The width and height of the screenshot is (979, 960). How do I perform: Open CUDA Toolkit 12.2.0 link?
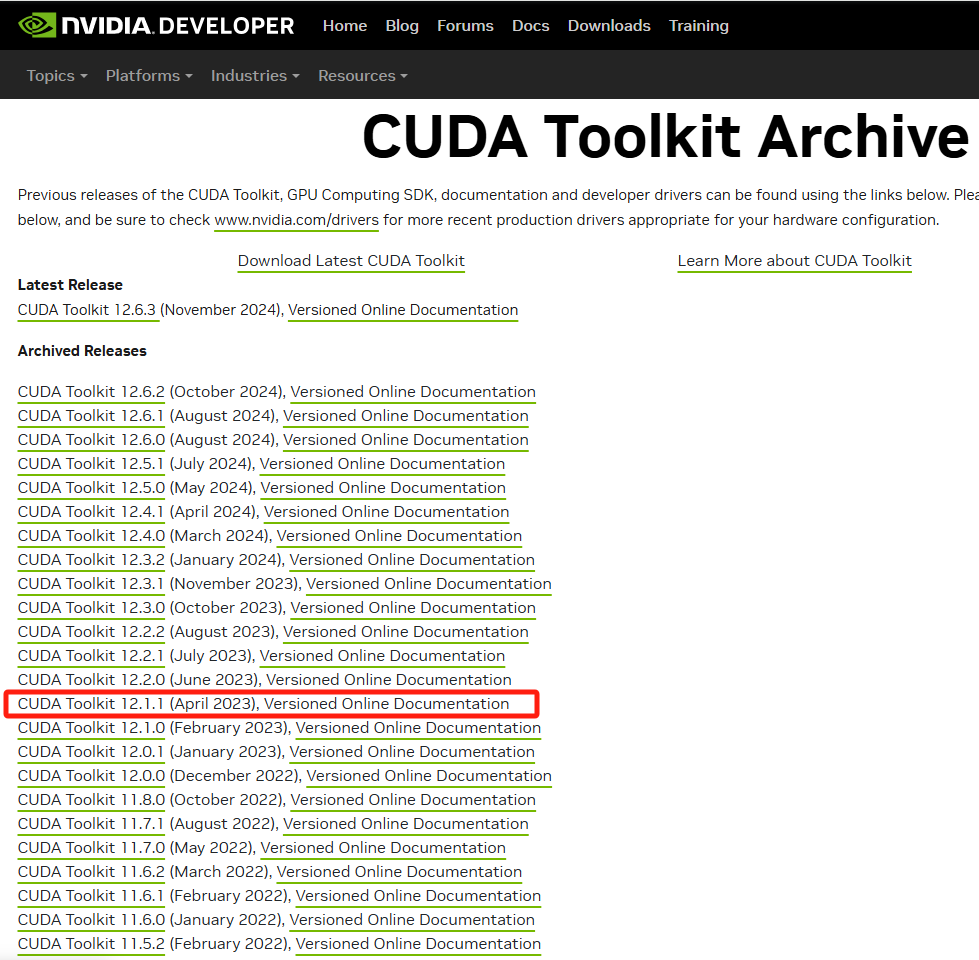click(x=91, y=680)
